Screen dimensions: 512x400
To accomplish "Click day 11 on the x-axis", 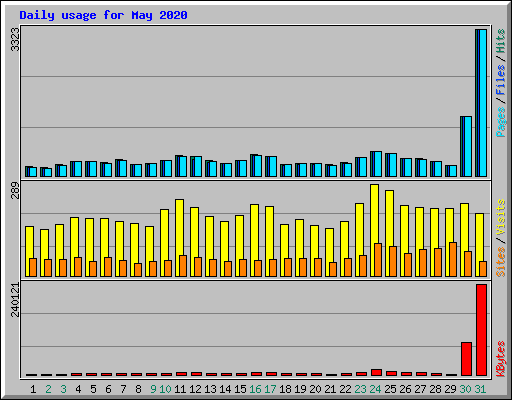I will tap(180, 389).
